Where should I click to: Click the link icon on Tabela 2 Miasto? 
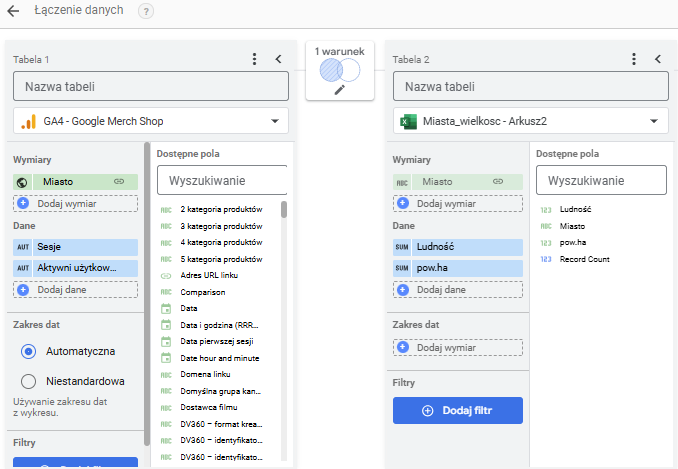pyautogui.click(x=499, y=182)
